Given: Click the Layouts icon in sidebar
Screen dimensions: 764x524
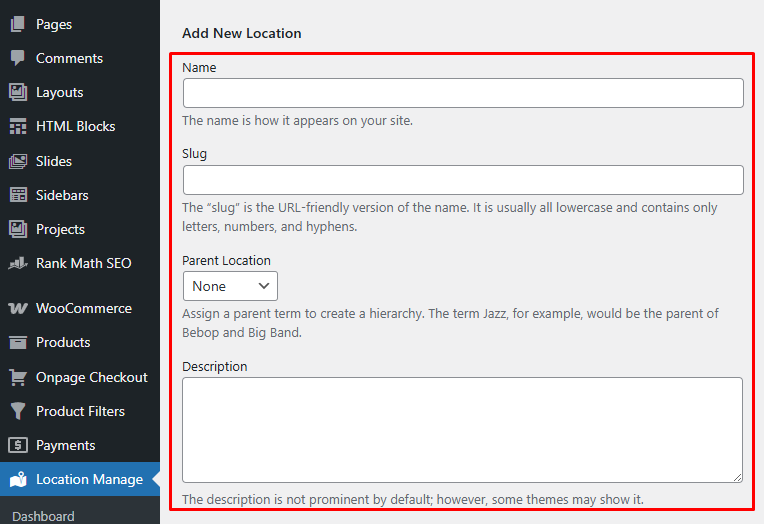Looking at the screenshot, I should point(18,92).
